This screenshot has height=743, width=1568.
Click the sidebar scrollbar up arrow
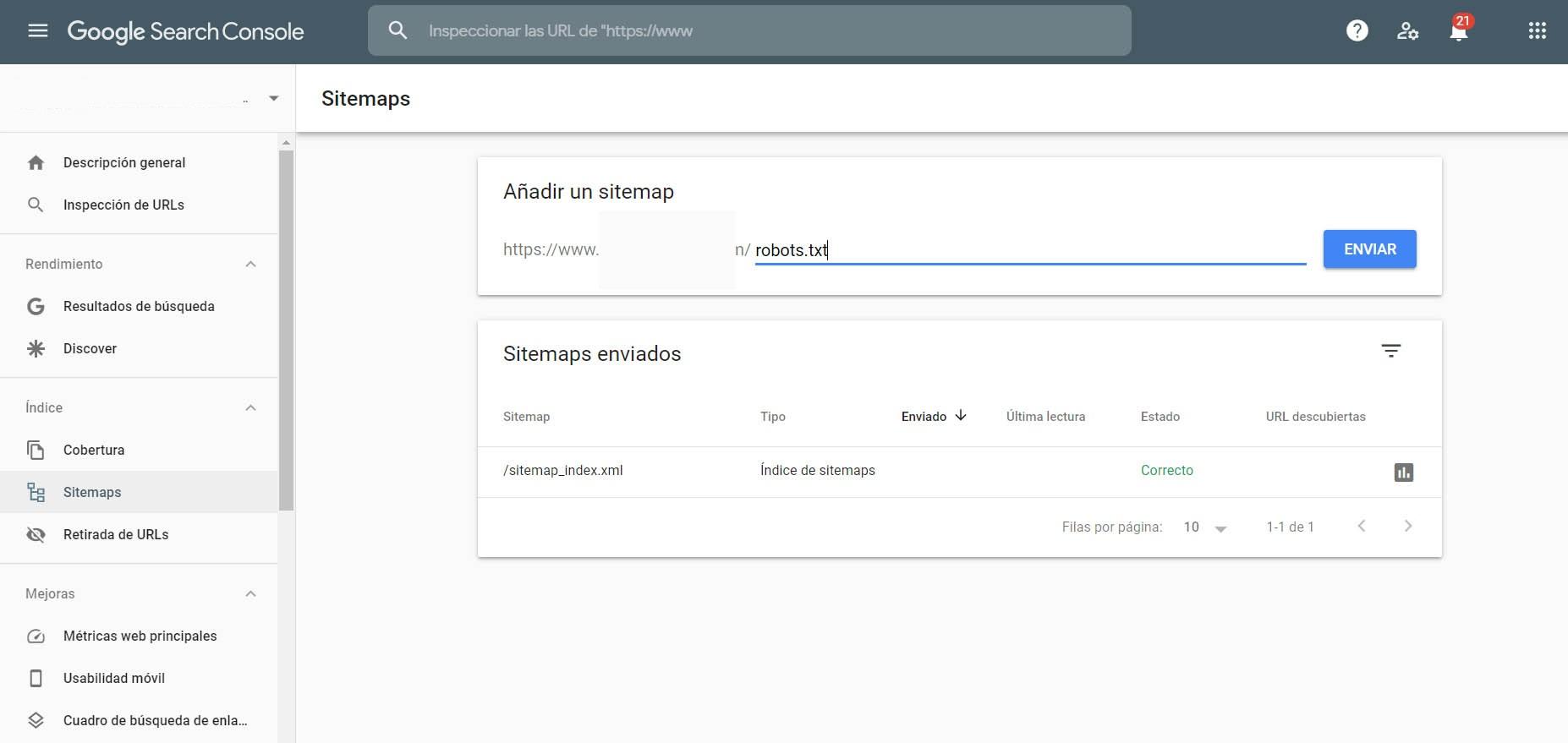[286, 142]
